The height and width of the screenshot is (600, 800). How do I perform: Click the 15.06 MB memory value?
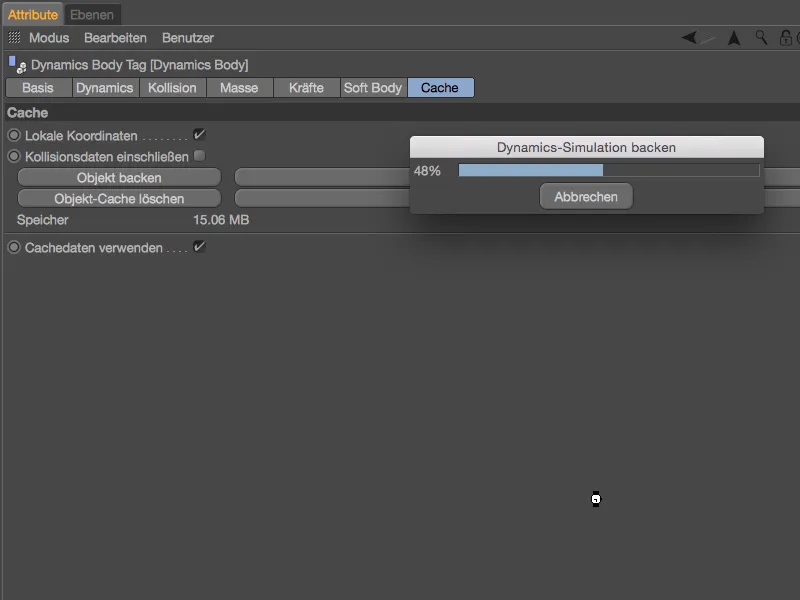221,220
